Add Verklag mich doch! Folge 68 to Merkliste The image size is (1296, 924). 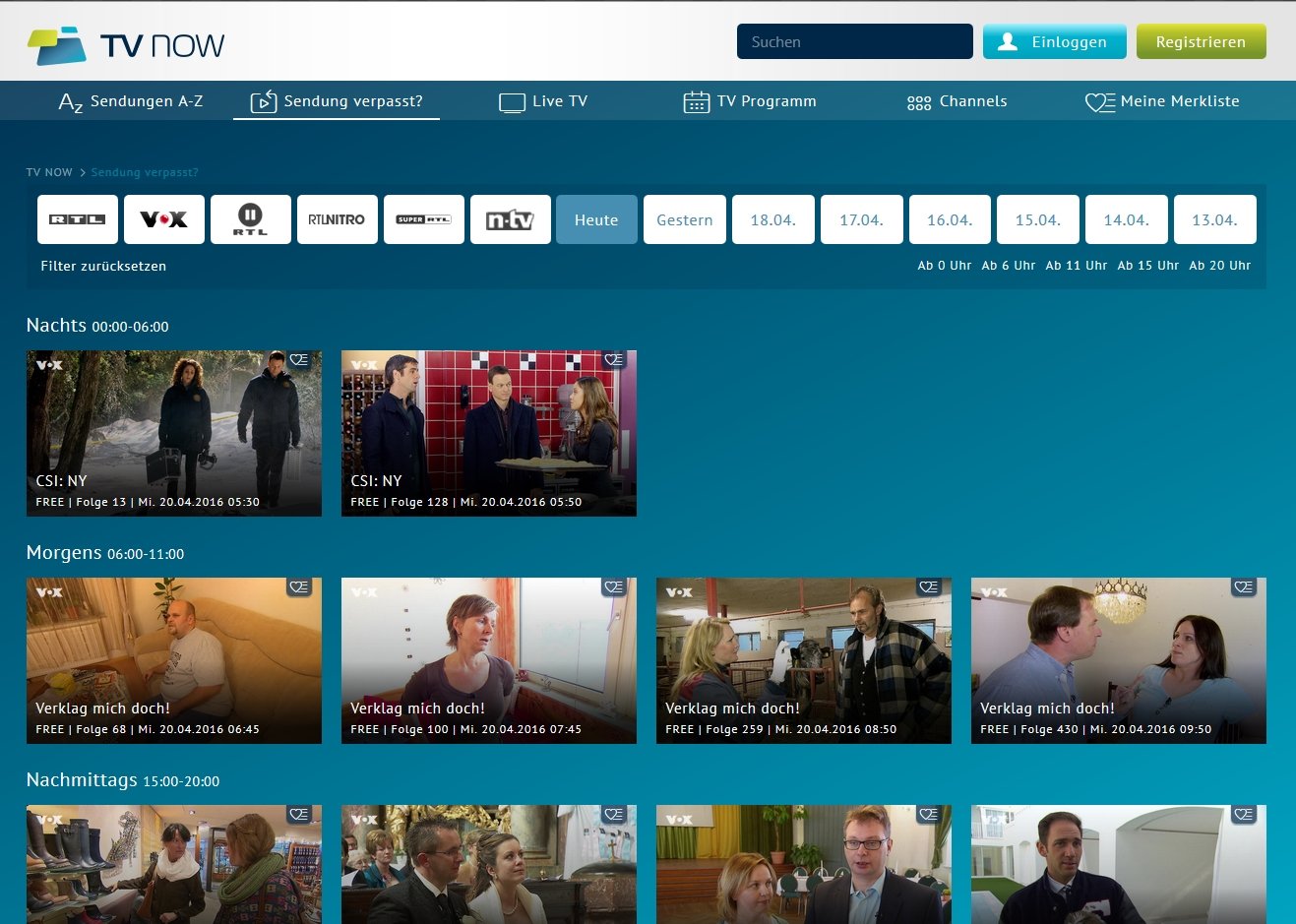click(x=299, y=587)
